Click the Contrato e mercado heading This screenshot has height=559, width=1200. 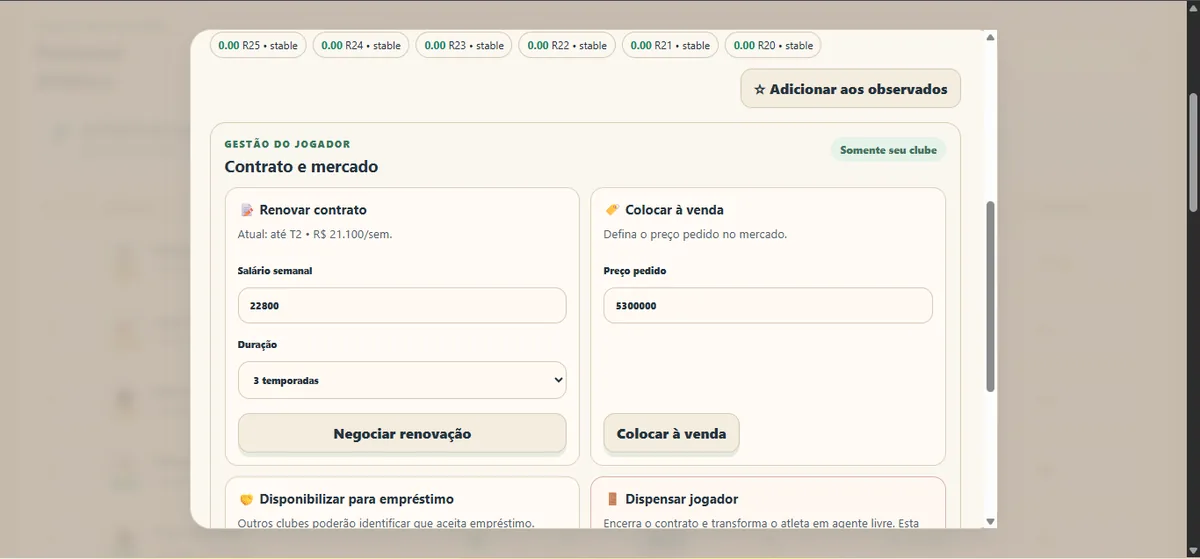tap(301, 167)
